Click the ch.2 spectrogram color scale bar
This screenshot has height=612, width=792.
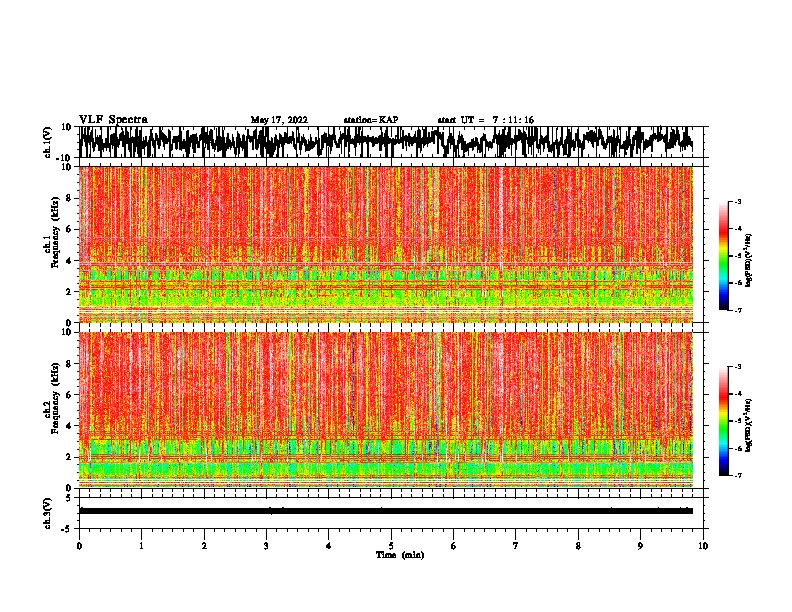(x=724, y=421)
